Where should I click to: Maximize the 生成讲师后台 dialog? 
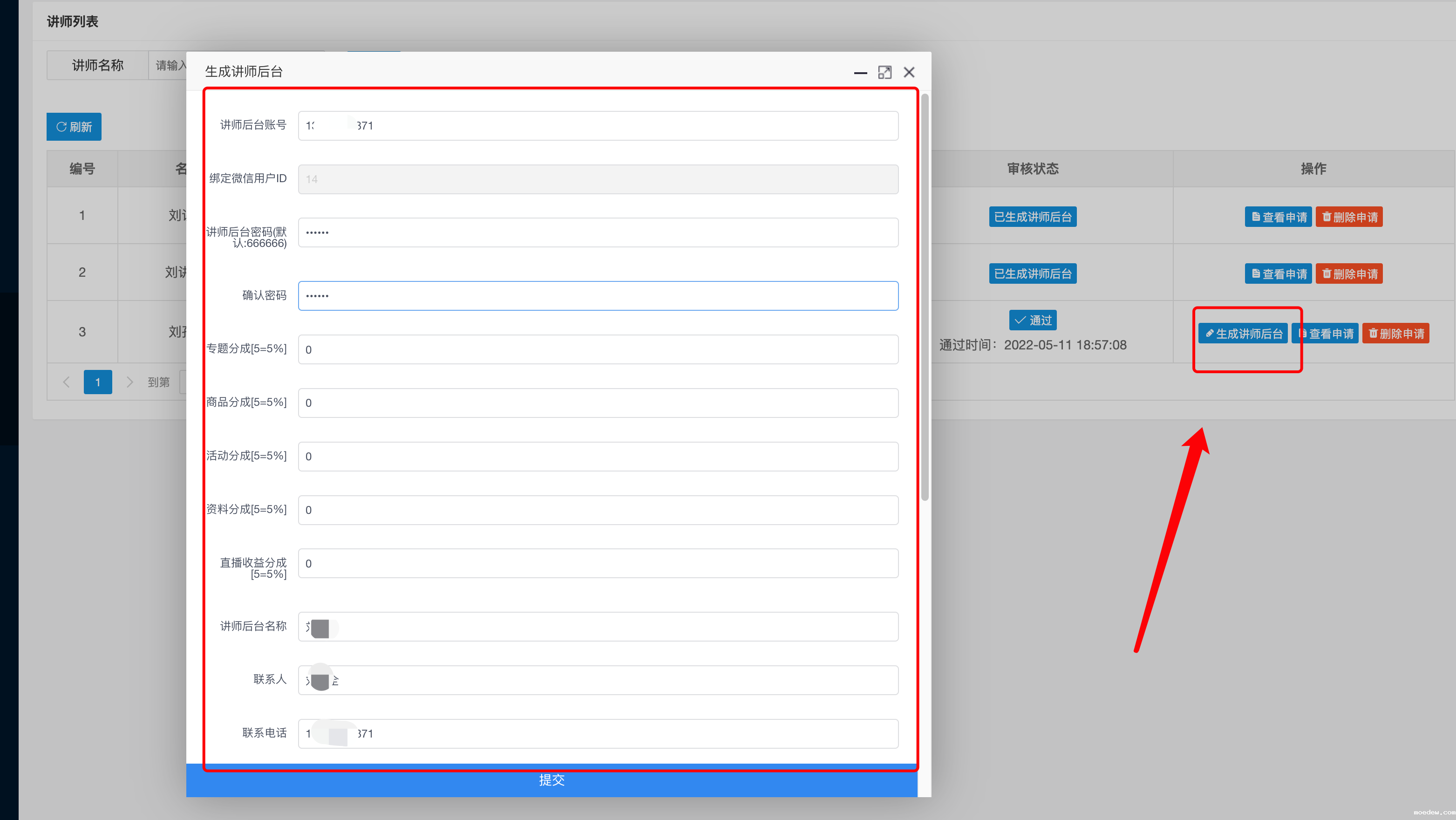(x=884, y=72)
